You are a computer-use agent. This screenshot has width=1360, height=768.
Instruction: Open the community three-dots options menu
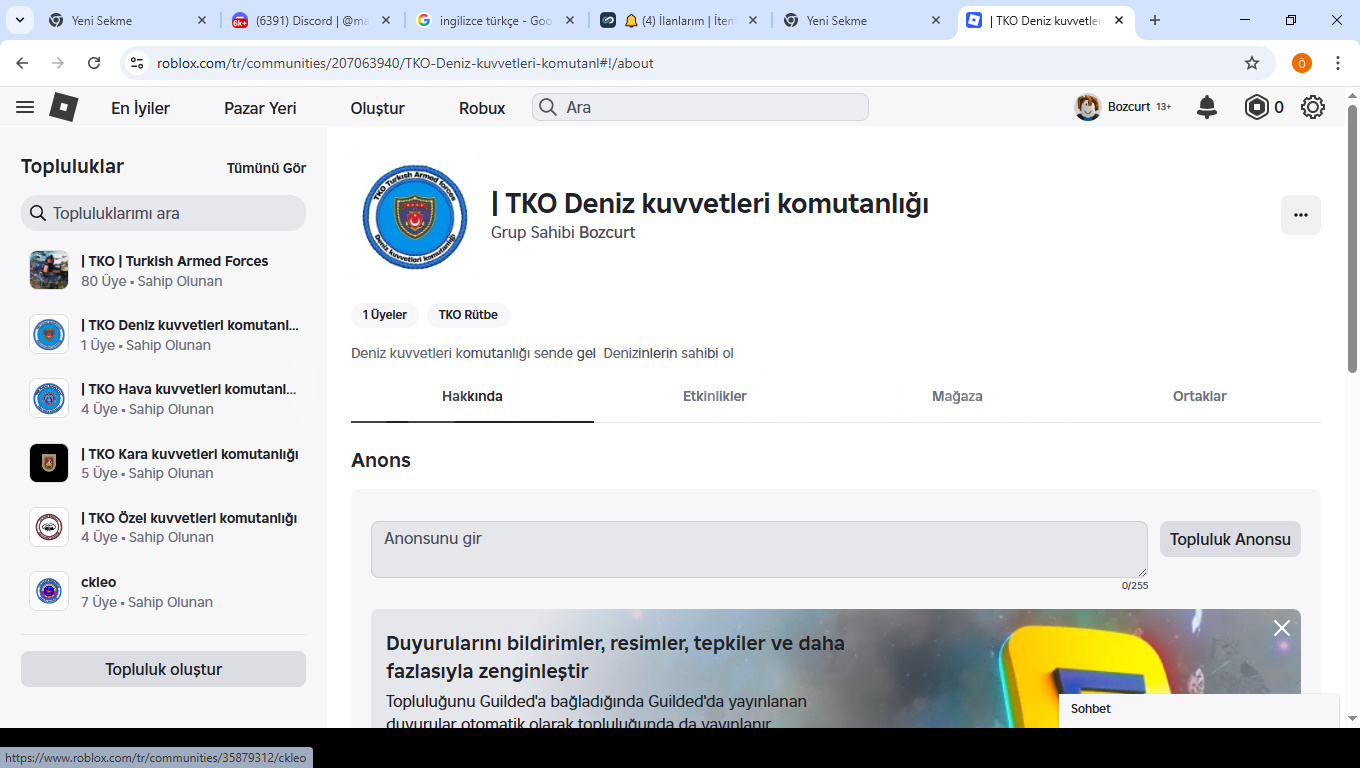click(1300, 215)
